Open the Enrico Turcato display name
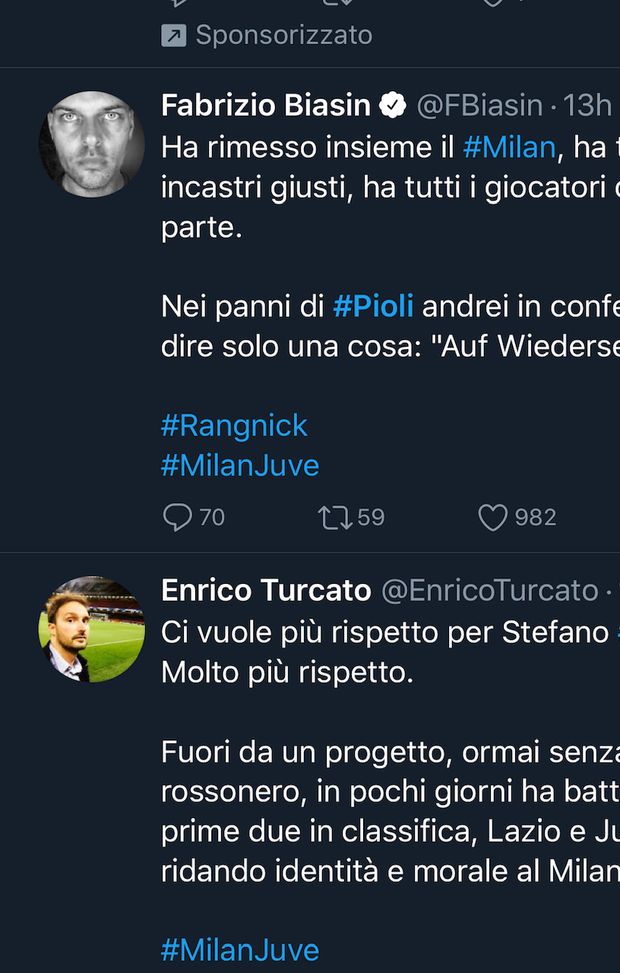 tap(266, 591)
